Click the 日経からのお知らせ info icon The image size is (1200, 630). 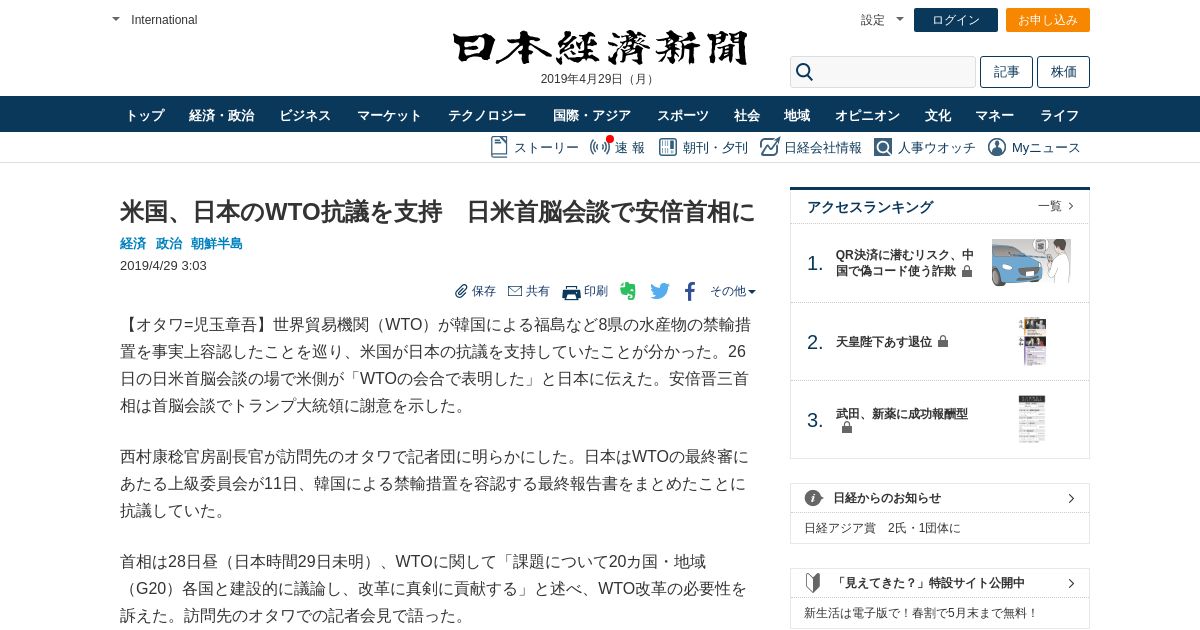tap(814, 498)
